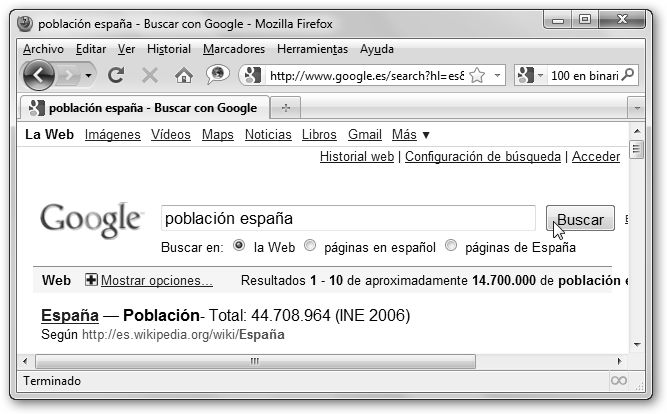Open the Imágenes link
667x414 pixels.
pyautogui.click(x=112, y=135)
